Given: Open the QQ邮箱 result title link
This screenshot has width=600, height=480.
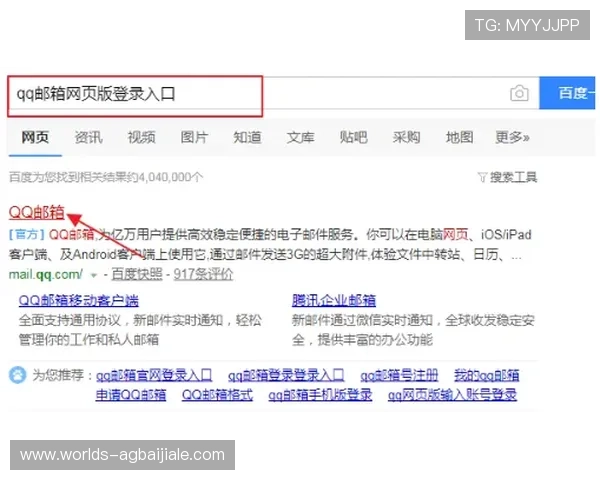Looking at the screenshot, I should [x=37, y=212].
